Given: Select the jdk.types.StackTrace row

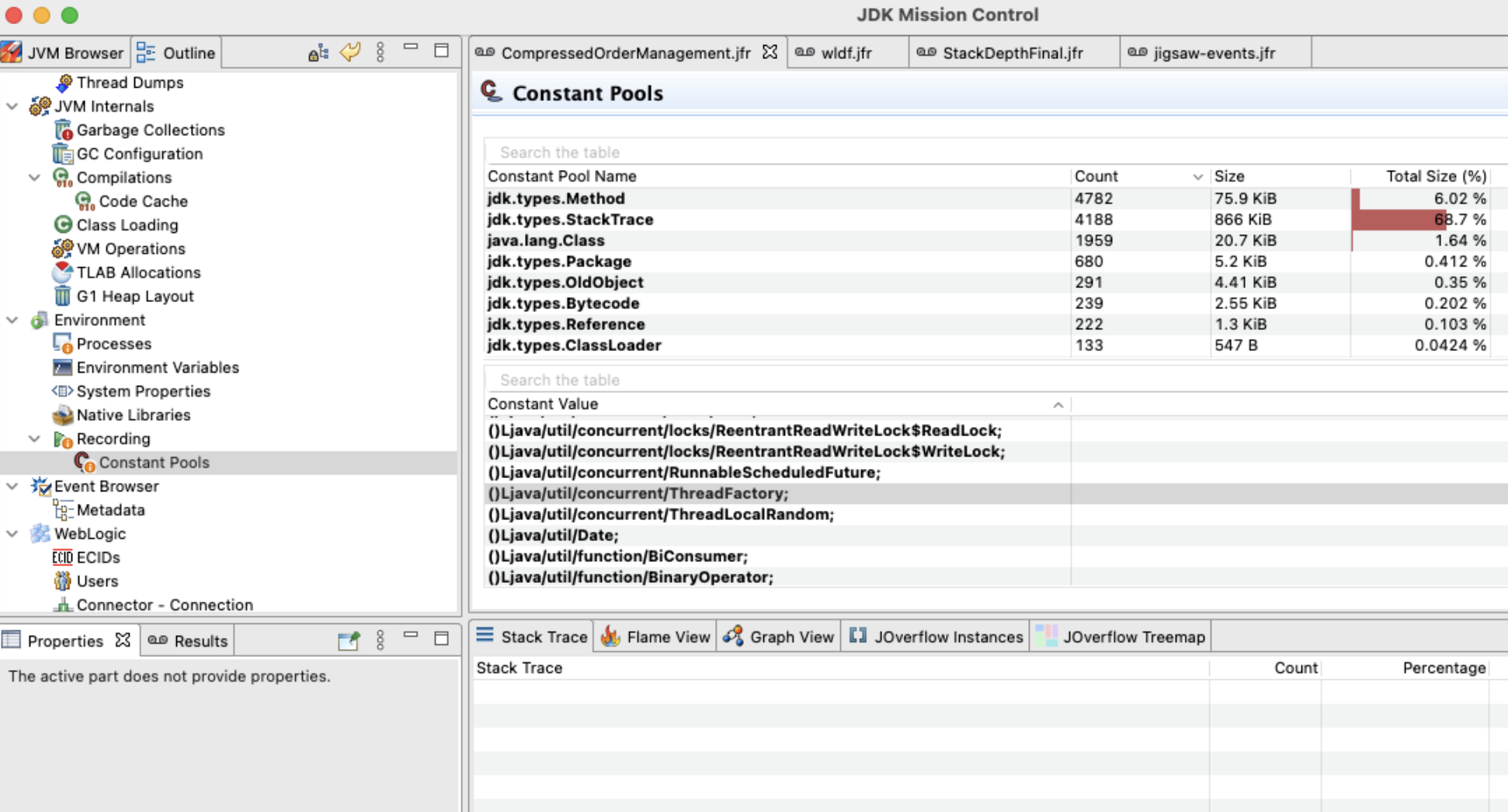Looking at the screenshot, I should coord(571,220).
